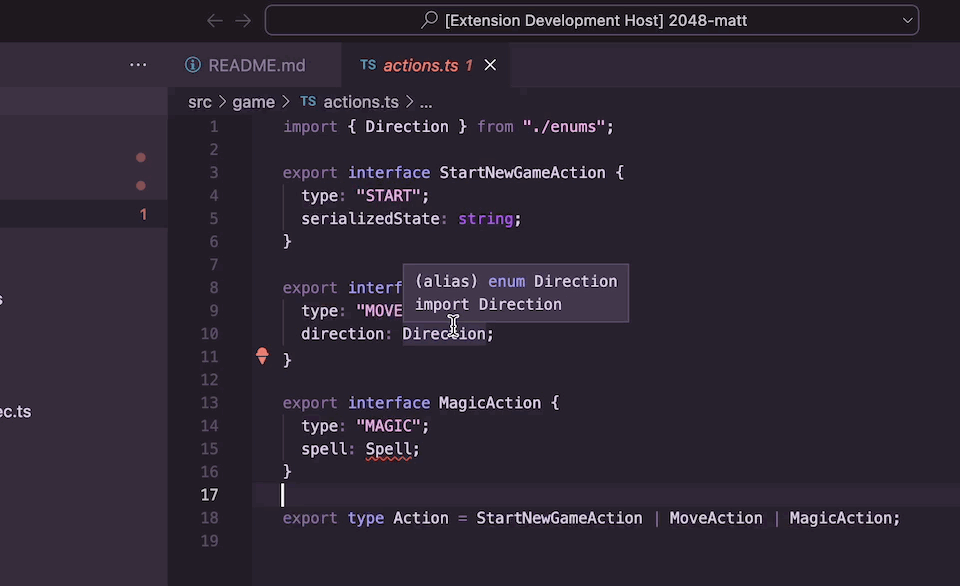Image resolution: width=960 pixels, height=586 pixels.
Task: Click the breakpoint marker on line 11
Action: (262, 356)
